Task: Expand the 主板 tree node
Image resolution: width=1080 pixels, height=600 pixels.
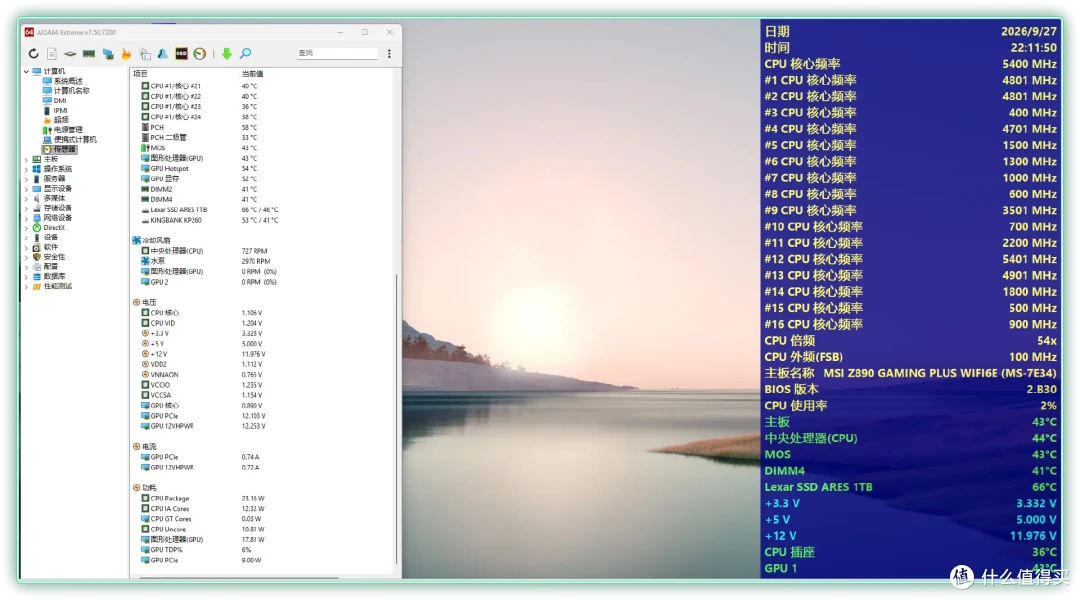Action: coord(26,160)
